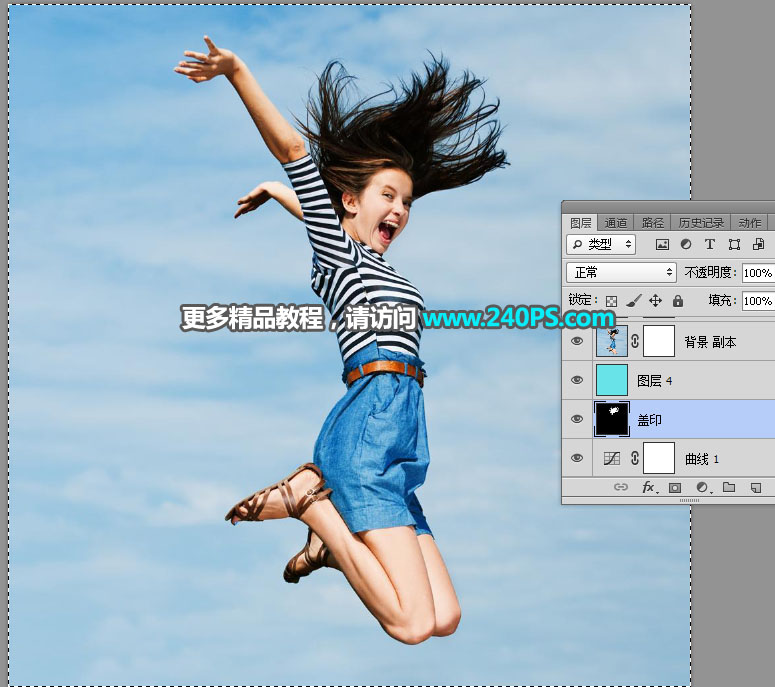
Task: Hide the 背景 副本 layer
Action: click(x=578, y=341)
